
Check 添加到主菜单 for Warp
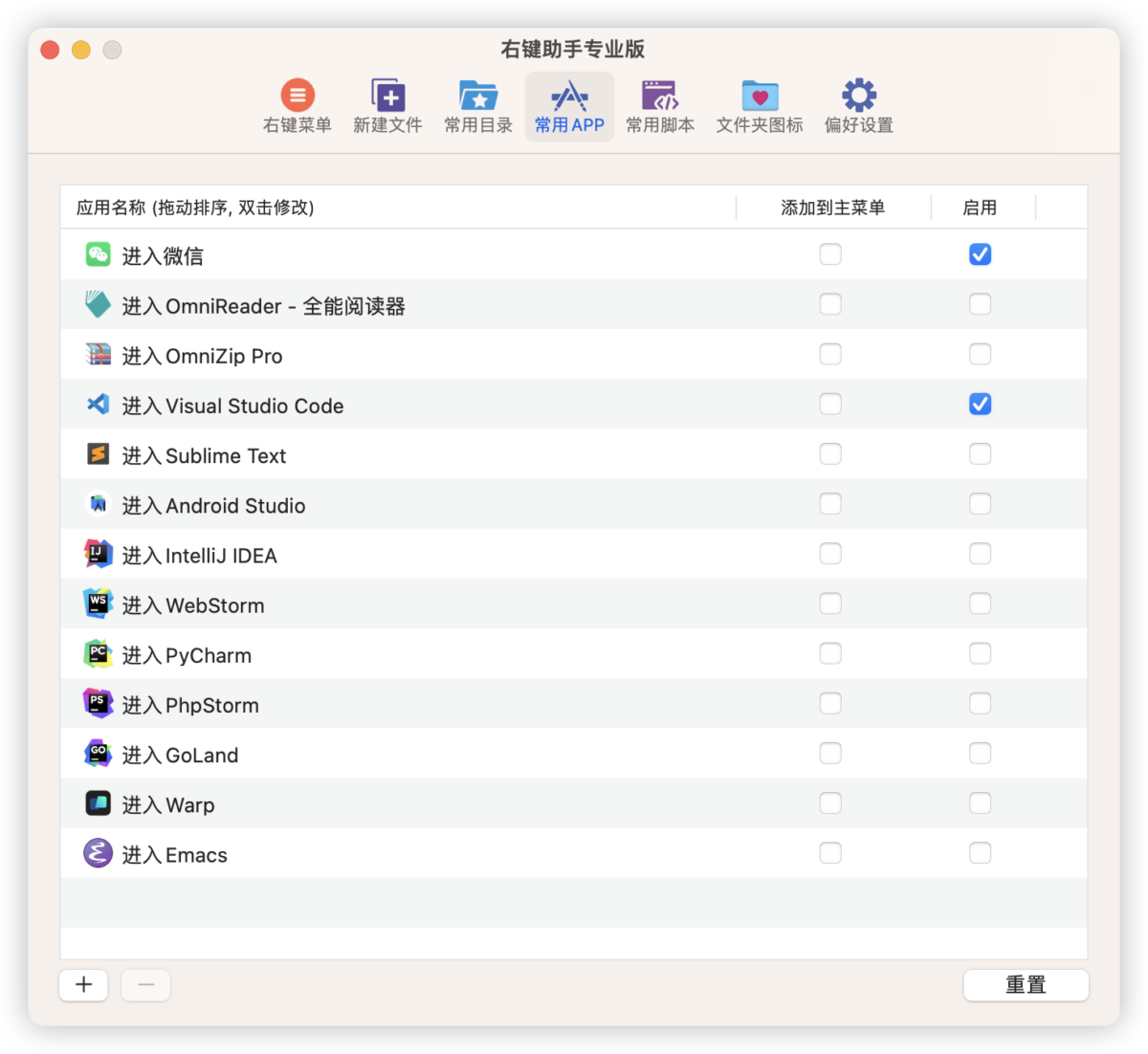[x=830, y=803]
